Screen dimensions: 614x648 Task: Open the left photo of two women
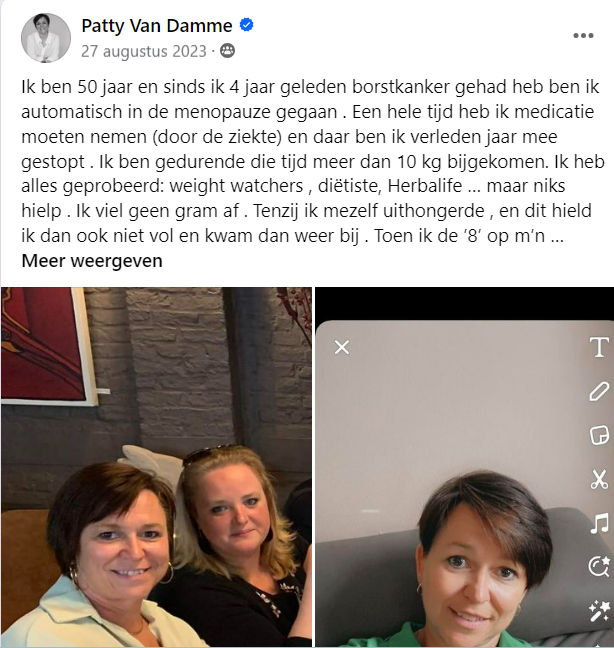pyautogui.click(x=156, y=467)
